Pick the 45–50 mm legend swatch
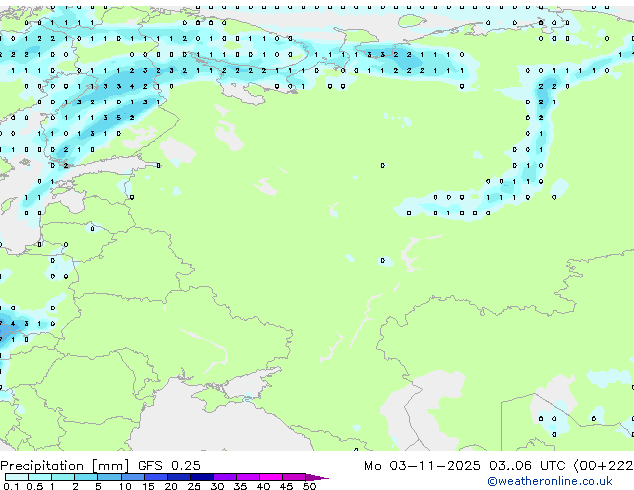This screenshot has height=490, width=634. tap(294, 477)
